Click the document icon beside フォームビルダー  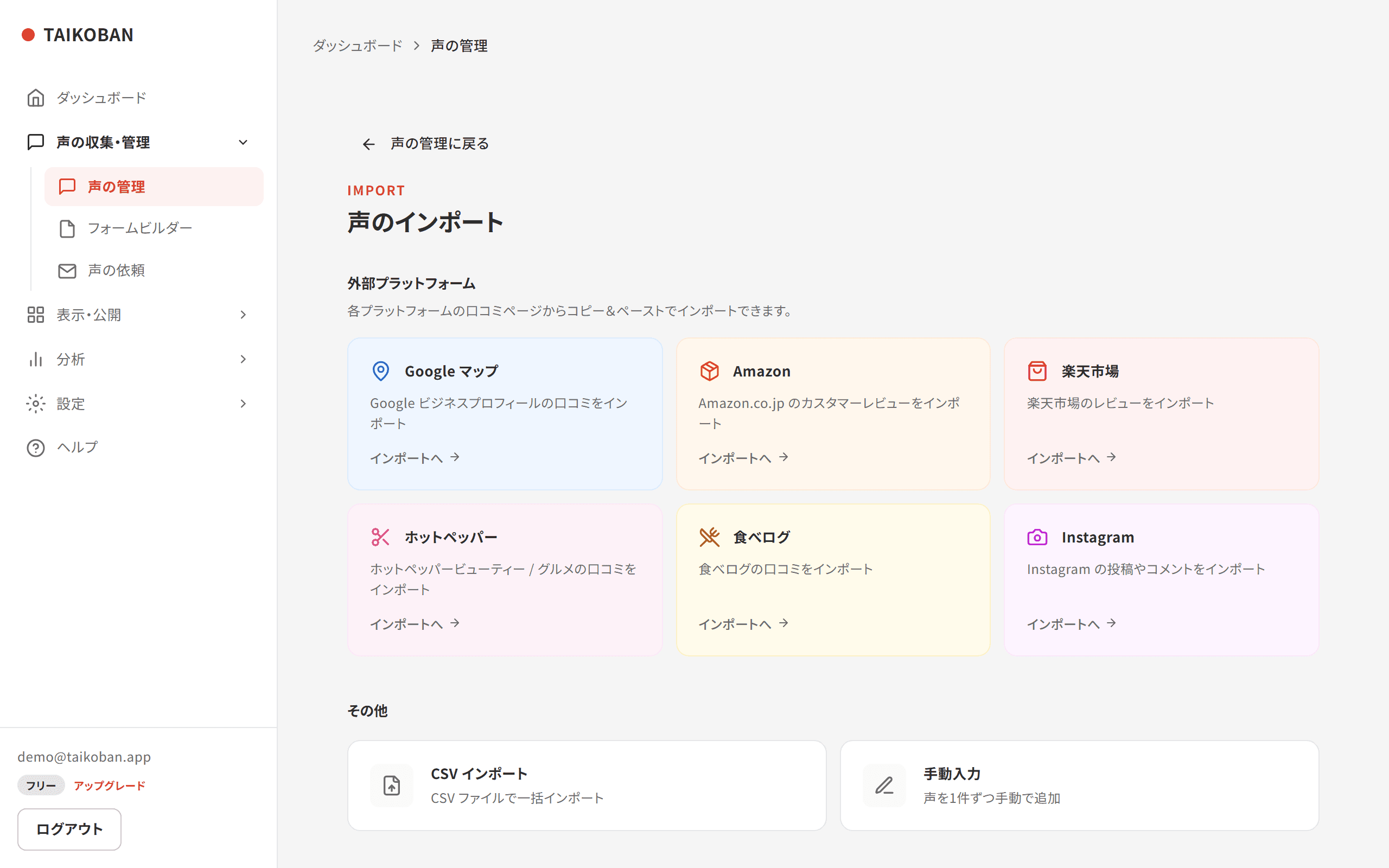(x=67, y=228)
